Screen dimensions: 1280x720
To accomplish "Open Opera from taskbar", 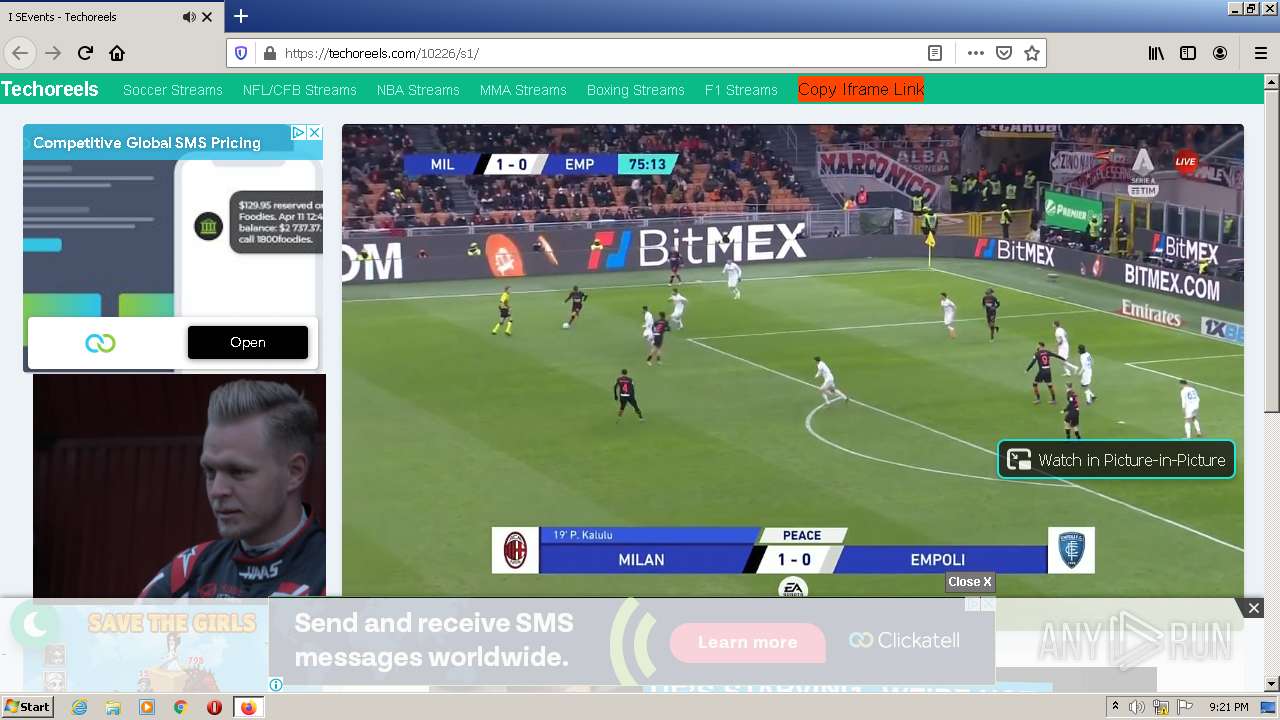I will point(214,707).
